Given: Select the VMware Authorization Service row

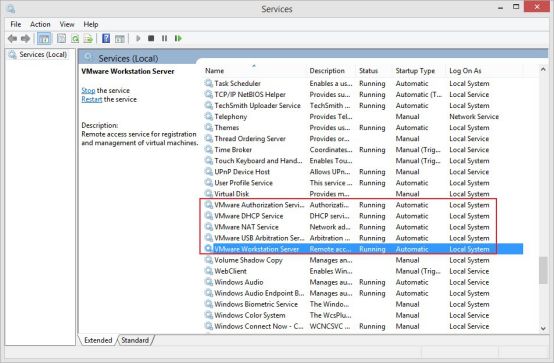Looking at the screenshot, I should 363,205.
